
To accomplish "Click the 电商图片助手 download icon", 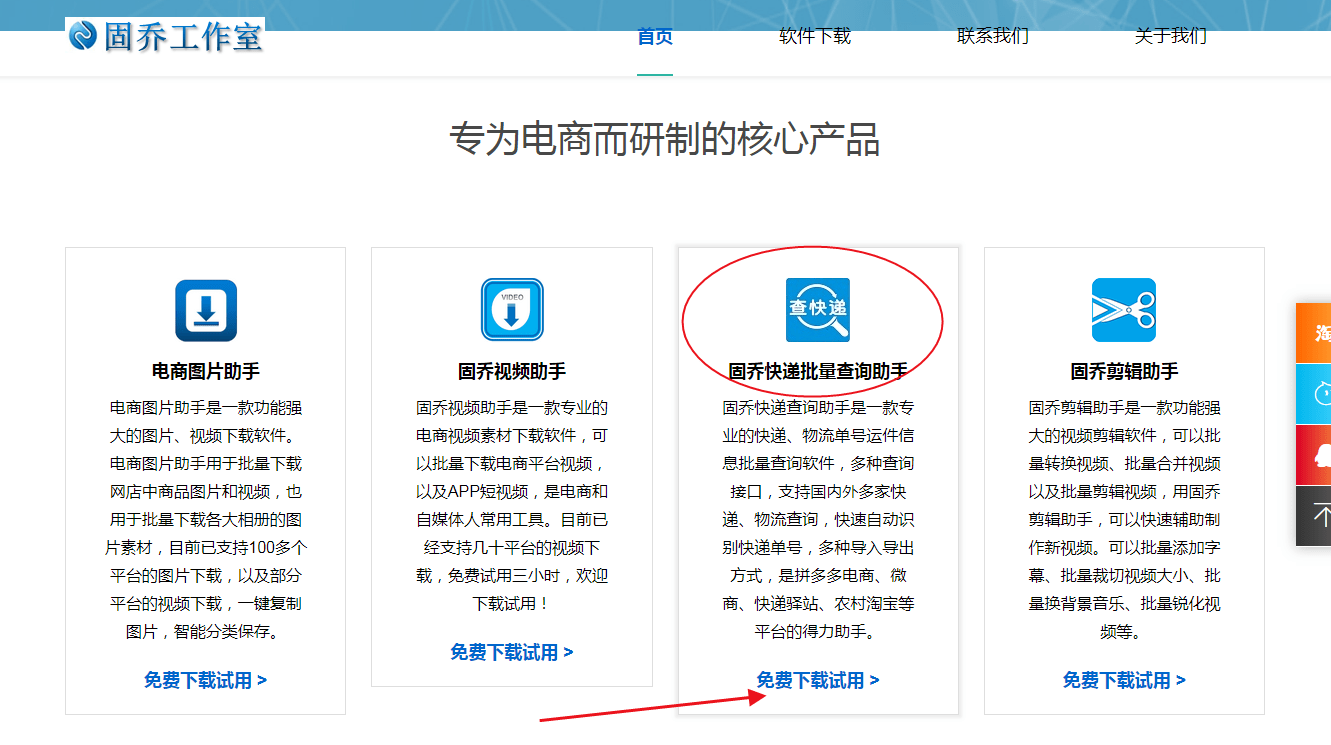I will (x=206, y=310).
